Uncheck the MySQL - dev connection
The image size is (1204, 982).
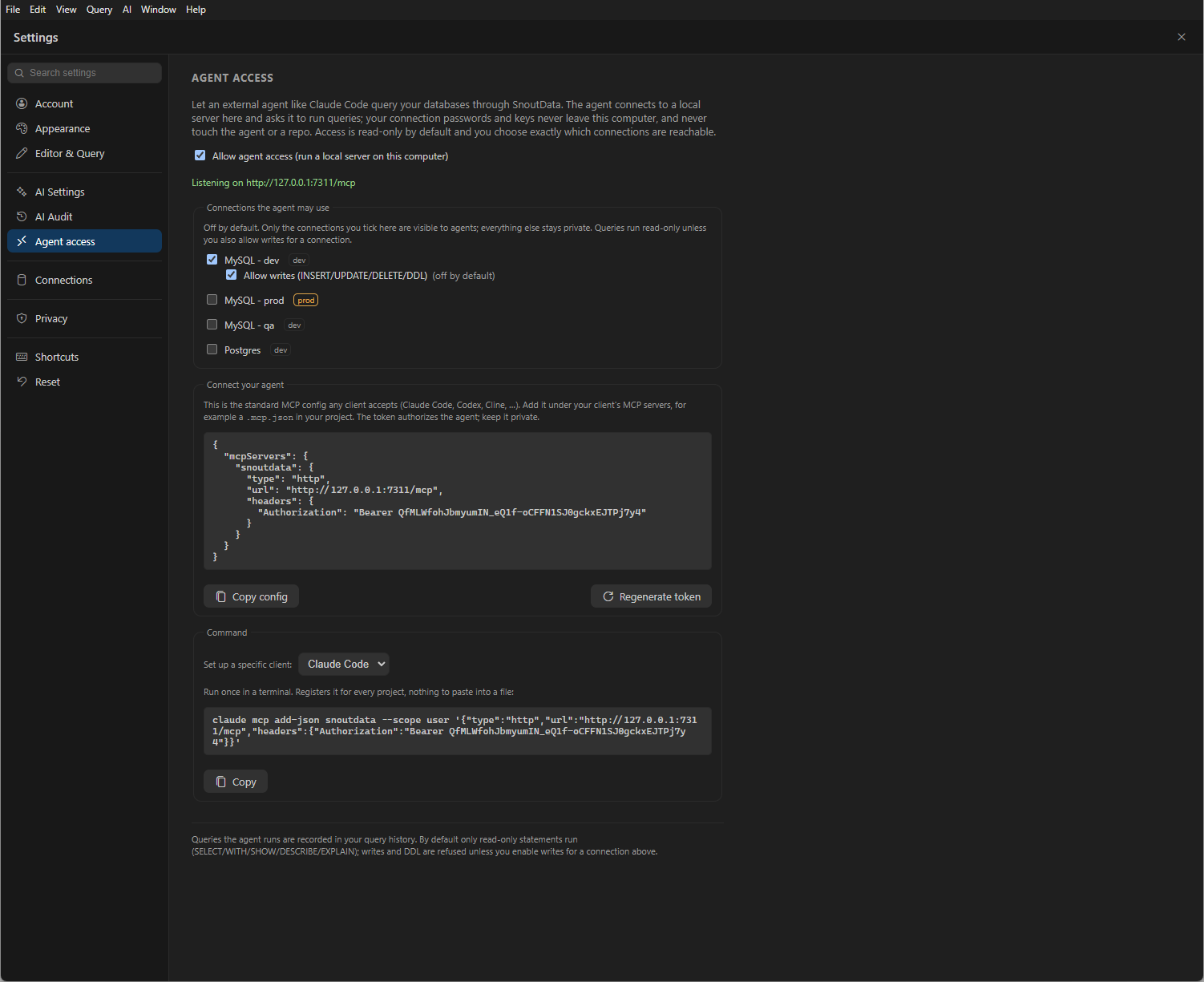pos(212,260)
